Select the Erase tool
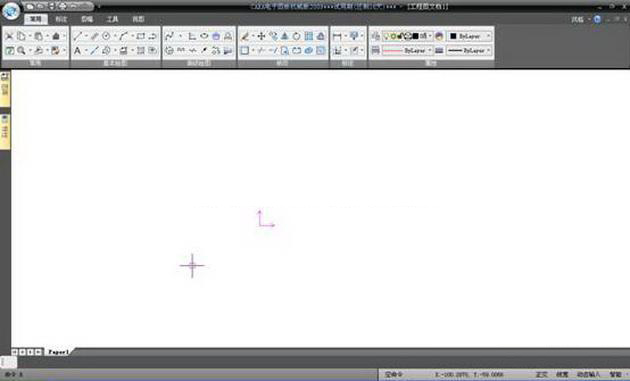630x381 pixels. tap(245, 37)
